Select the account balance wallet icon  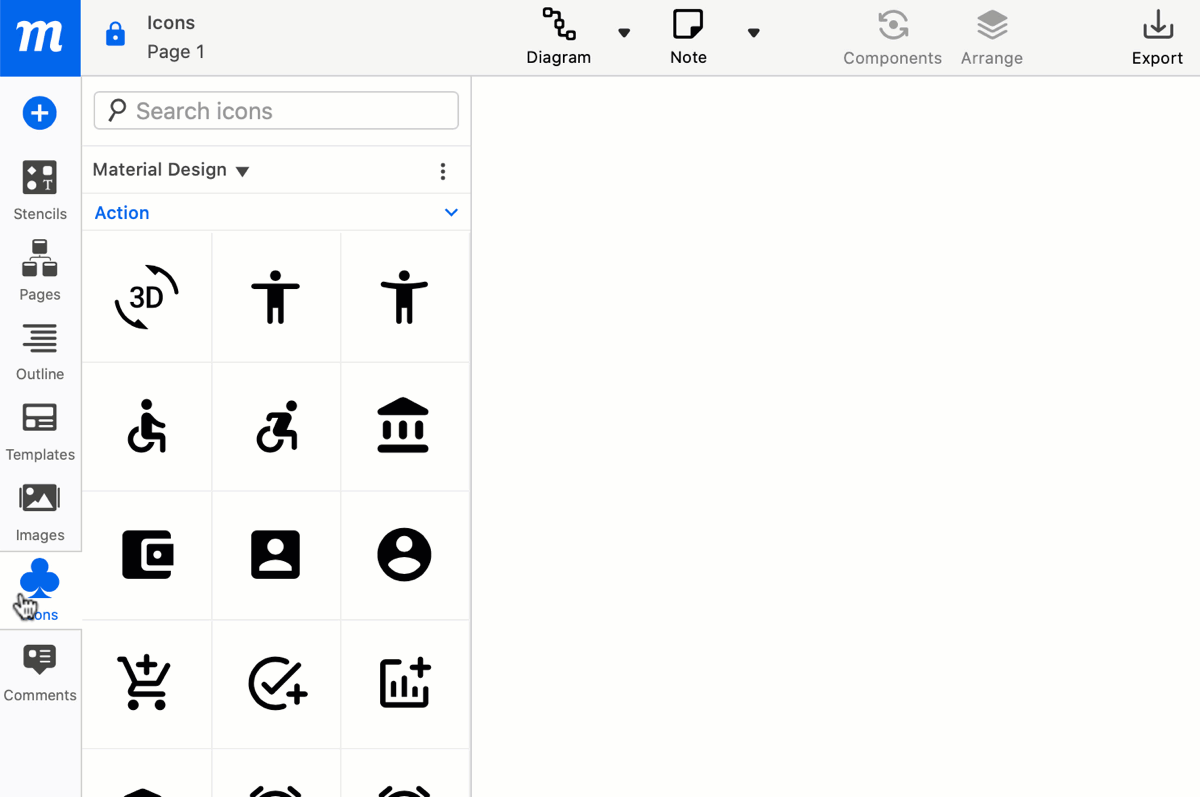tap(146, 554)
